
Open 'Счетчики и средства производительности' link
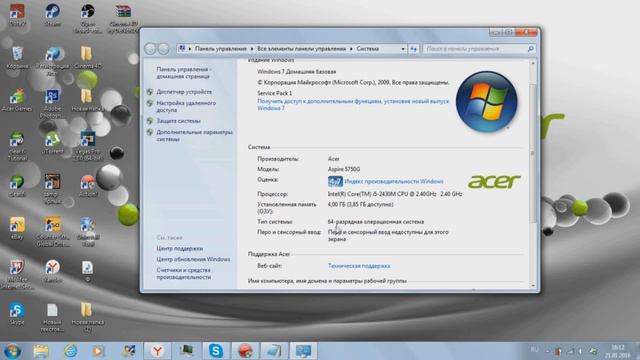[x=184, y=273]
